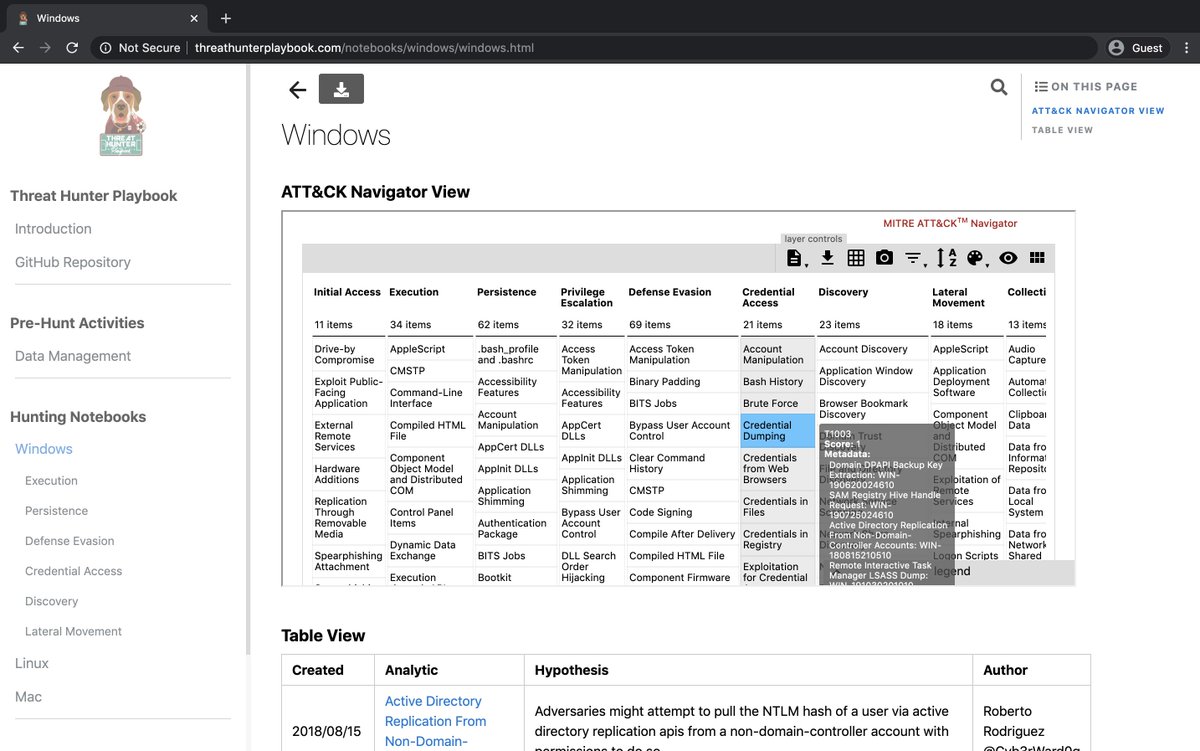Click the Defense Evasion tactic header
This screenshot has width=1200, height=751.
coord(670,292)
